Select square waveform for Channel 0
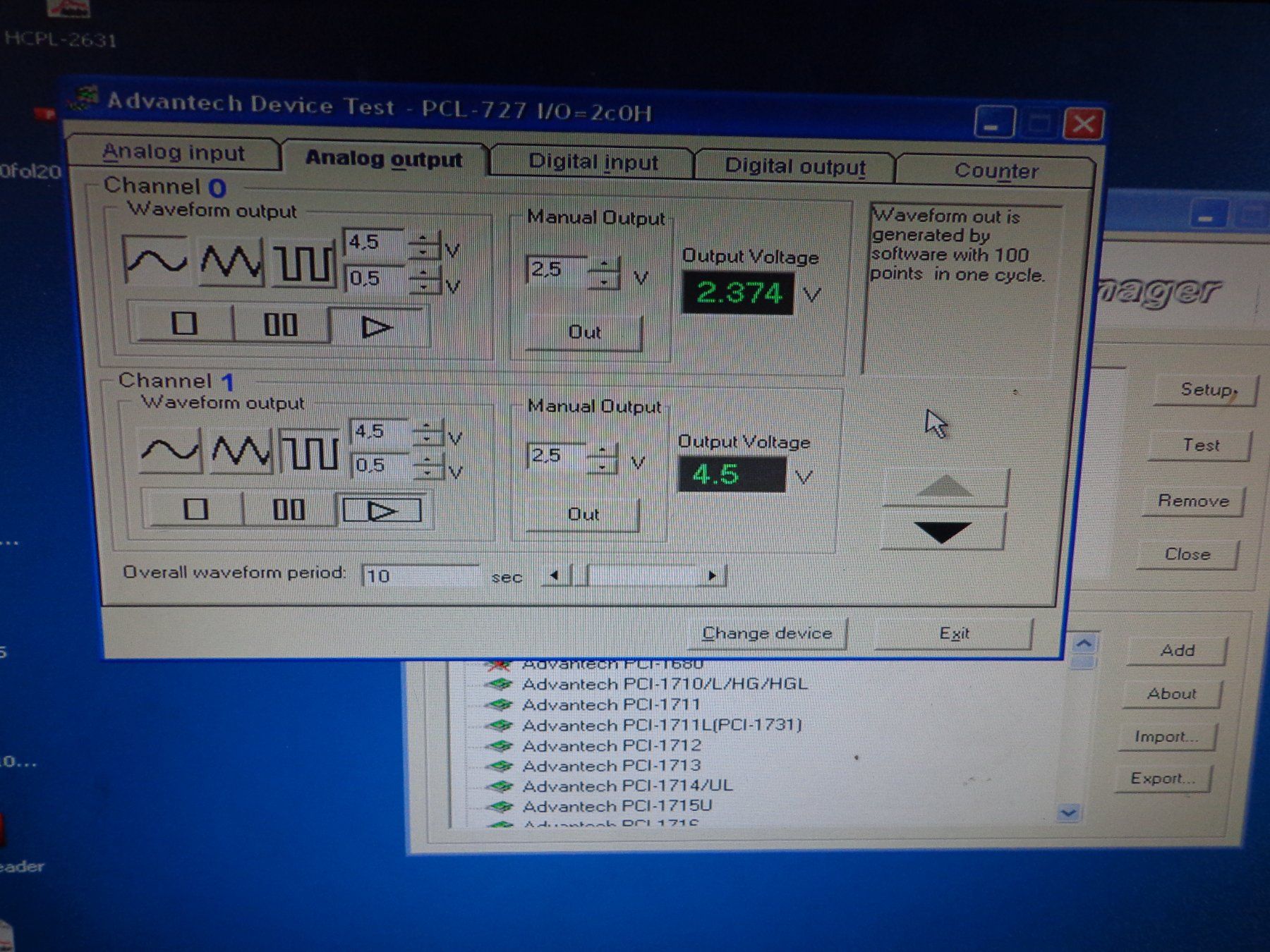The image size is (1270, 952). pos(303,264)
